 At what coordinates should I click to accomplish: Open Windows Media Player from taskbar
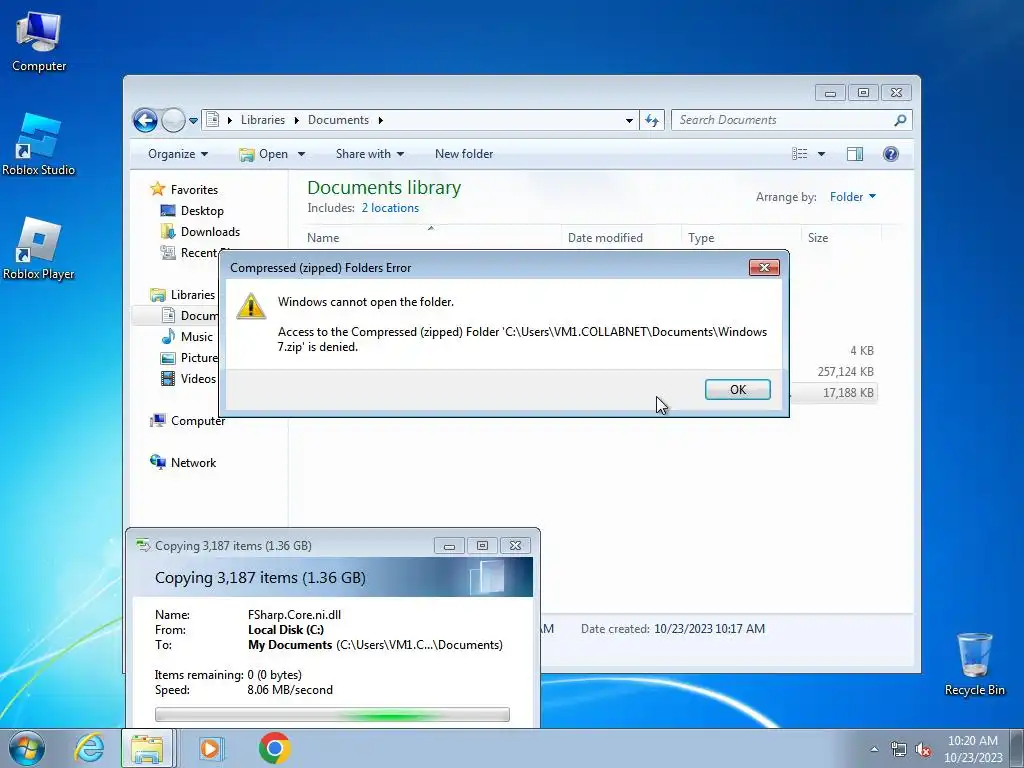point(210,748)
